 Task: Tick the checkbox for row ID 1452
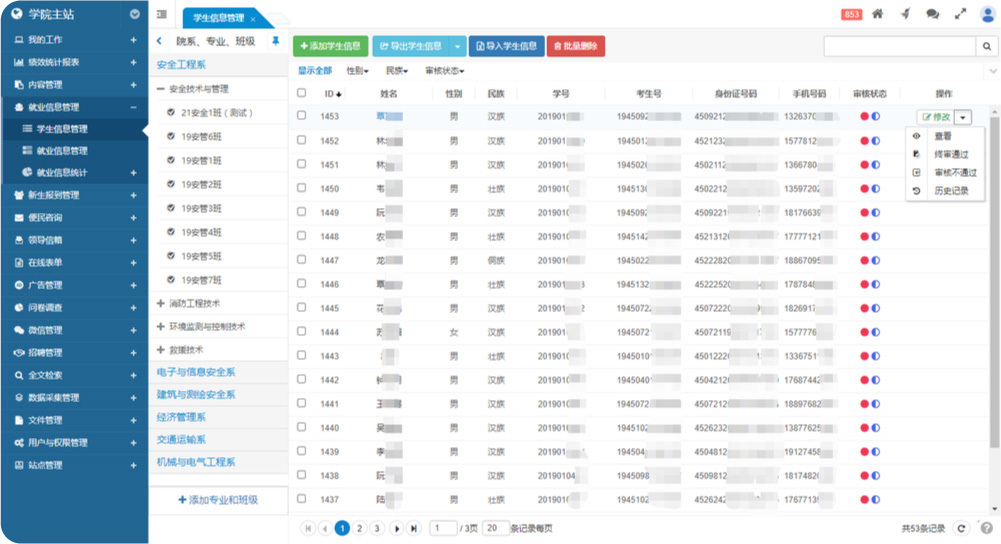[x=302, y=141]
